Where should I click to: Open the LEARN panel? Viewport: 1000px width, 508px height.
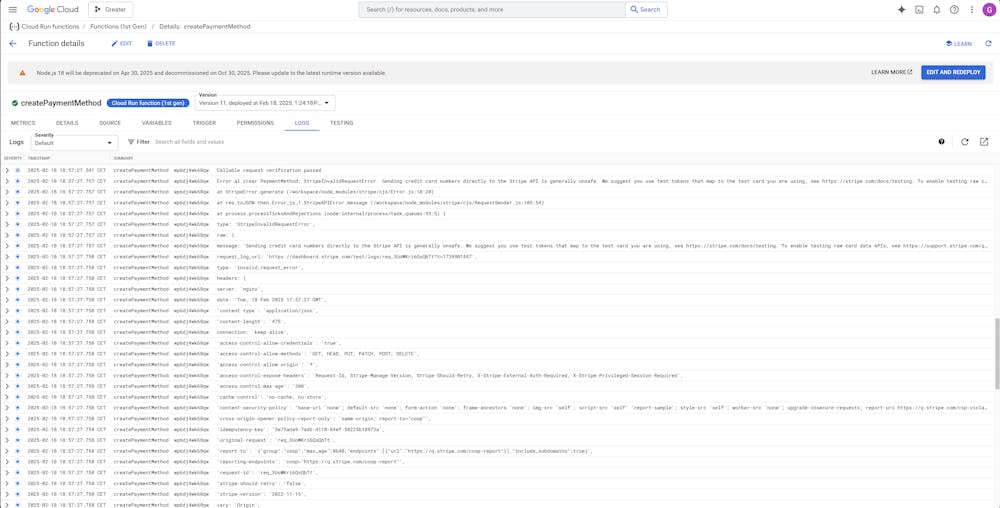pyautogui.click(x=959, y=43)
